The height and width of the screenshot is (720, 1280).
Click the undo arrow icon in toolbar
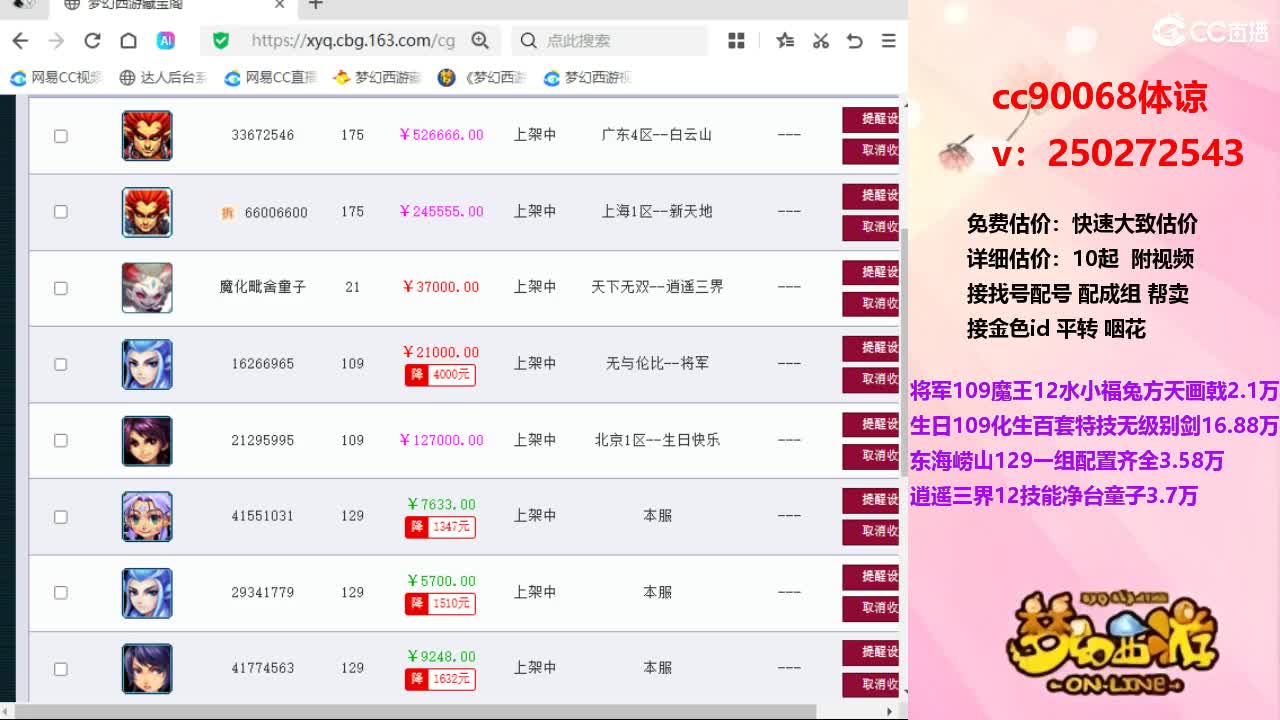(x=854, y=41)
